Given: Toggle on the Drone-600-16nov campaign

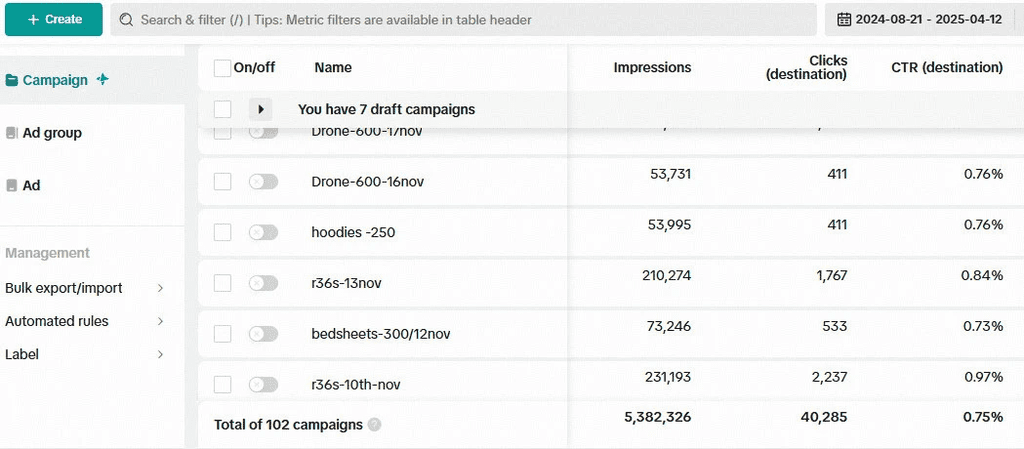Looking at the screenshot, I should tap(263, 182).
